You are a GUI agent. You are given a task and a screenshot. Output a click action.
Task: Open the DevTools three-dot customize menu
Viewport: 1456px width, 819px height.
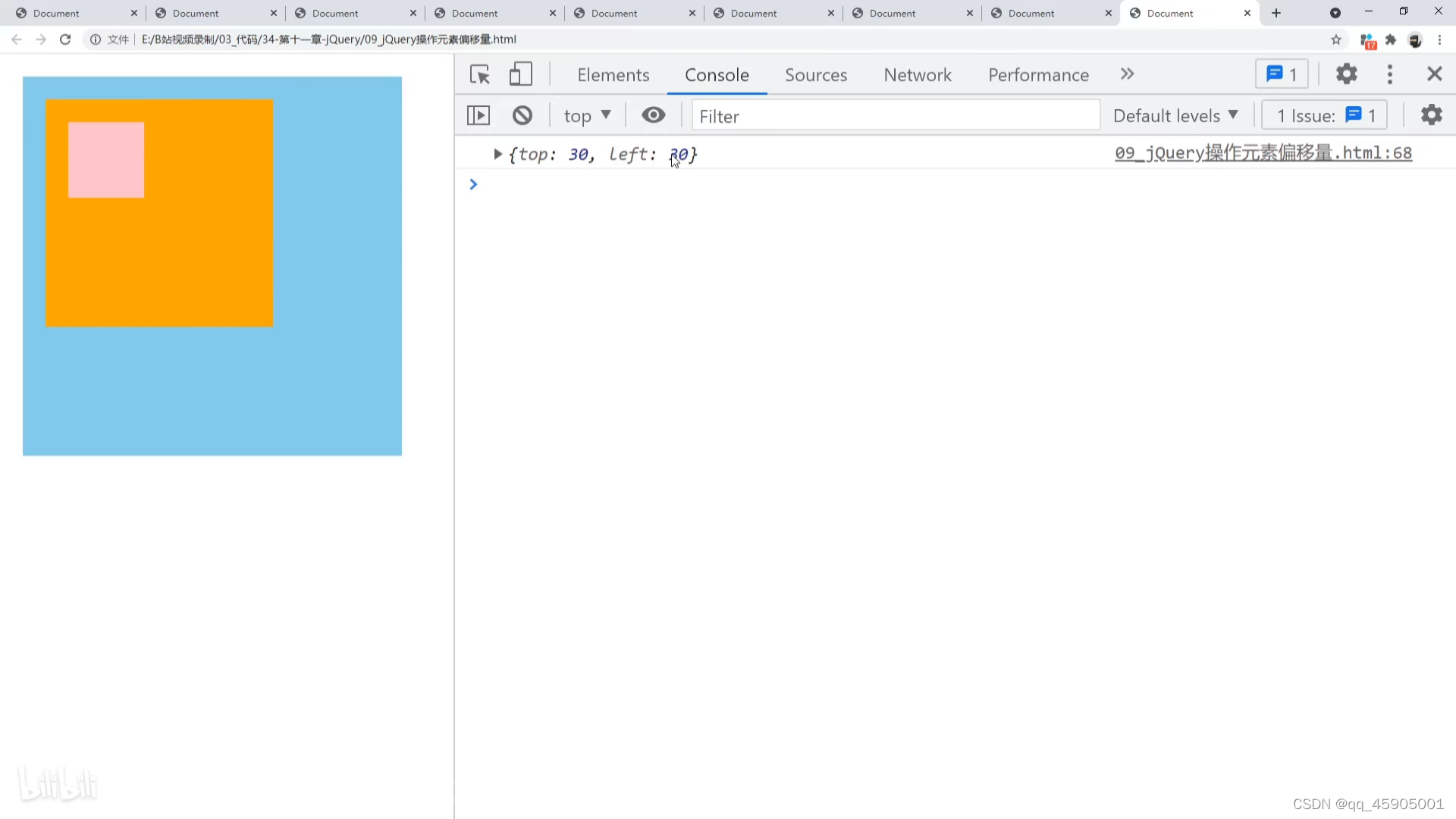[1389, 74]
